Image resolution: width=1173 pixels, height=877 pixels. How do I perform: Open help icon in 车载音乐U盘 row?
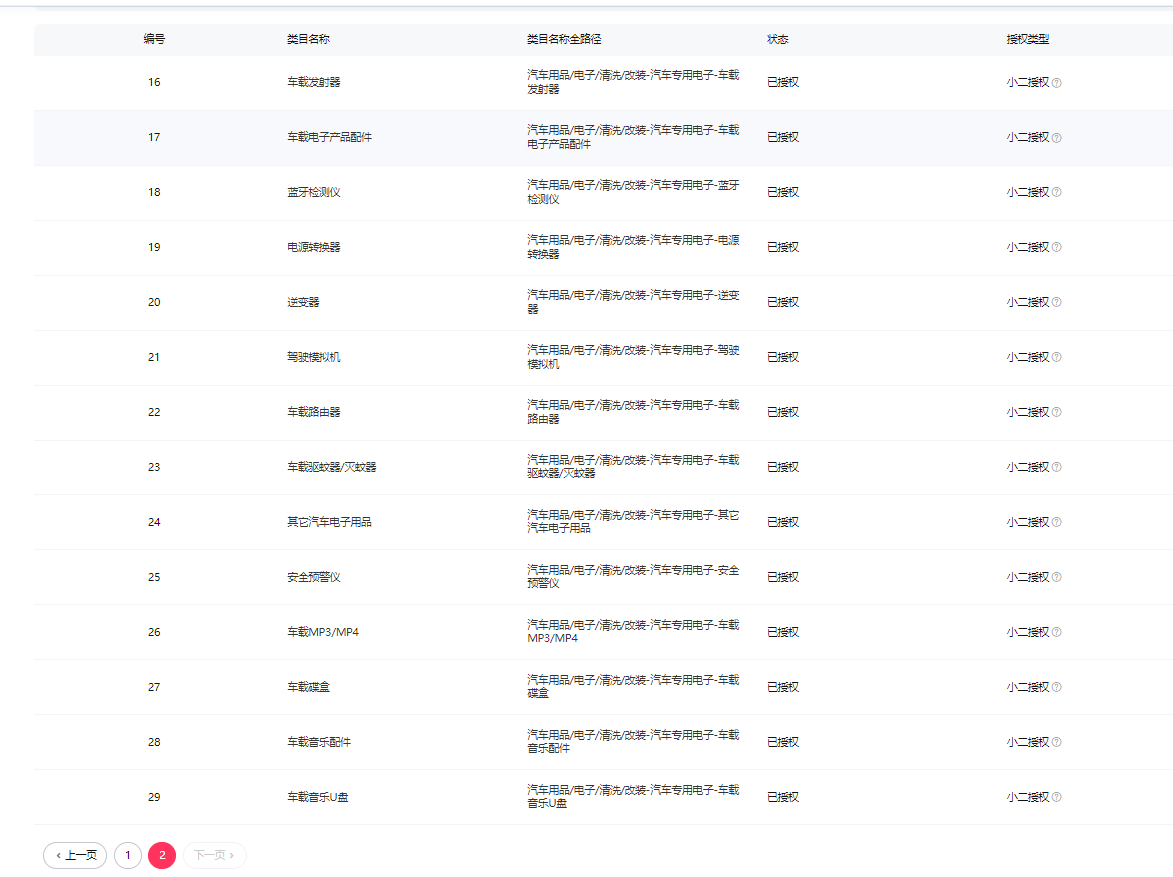point(1056,798)
